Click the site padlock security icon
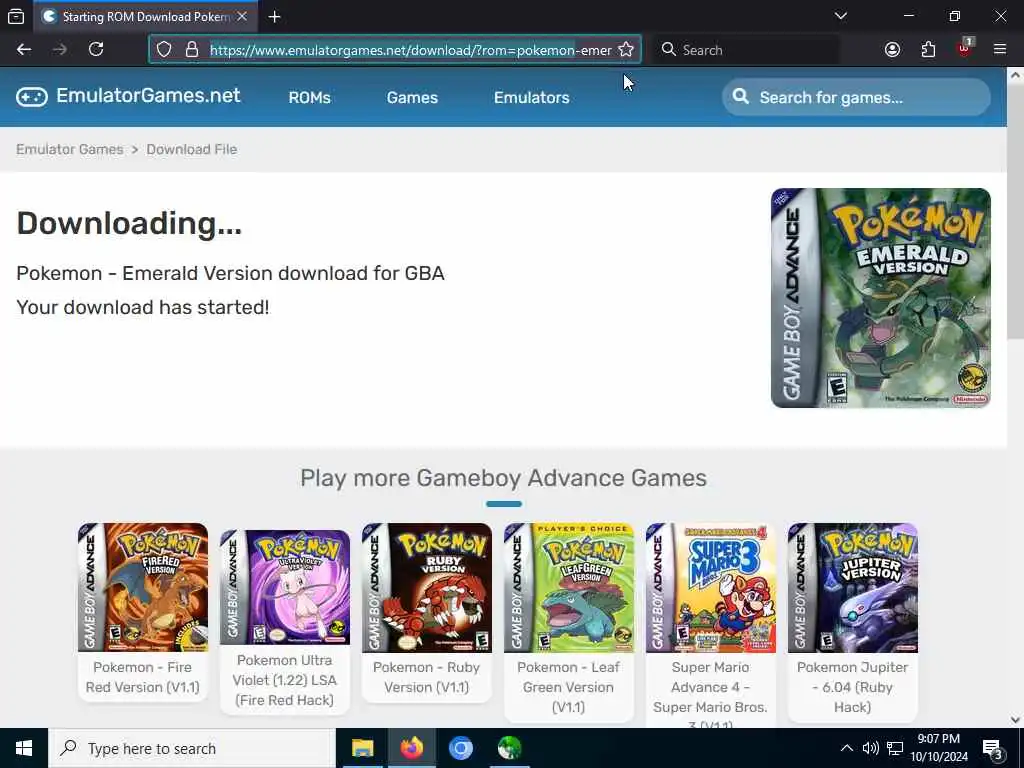1024x768 pixels. (191, 50)
